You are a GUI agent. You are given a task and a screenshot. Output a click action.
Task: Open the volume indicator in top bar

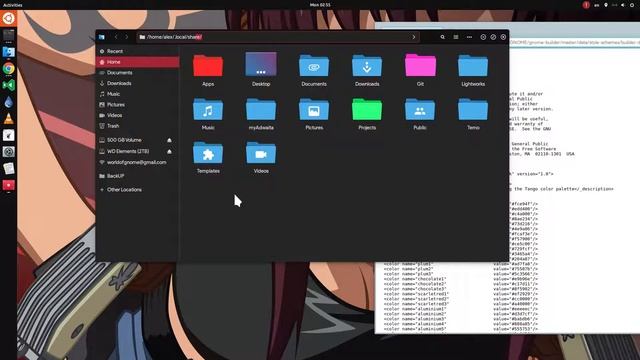coord(623,5)
